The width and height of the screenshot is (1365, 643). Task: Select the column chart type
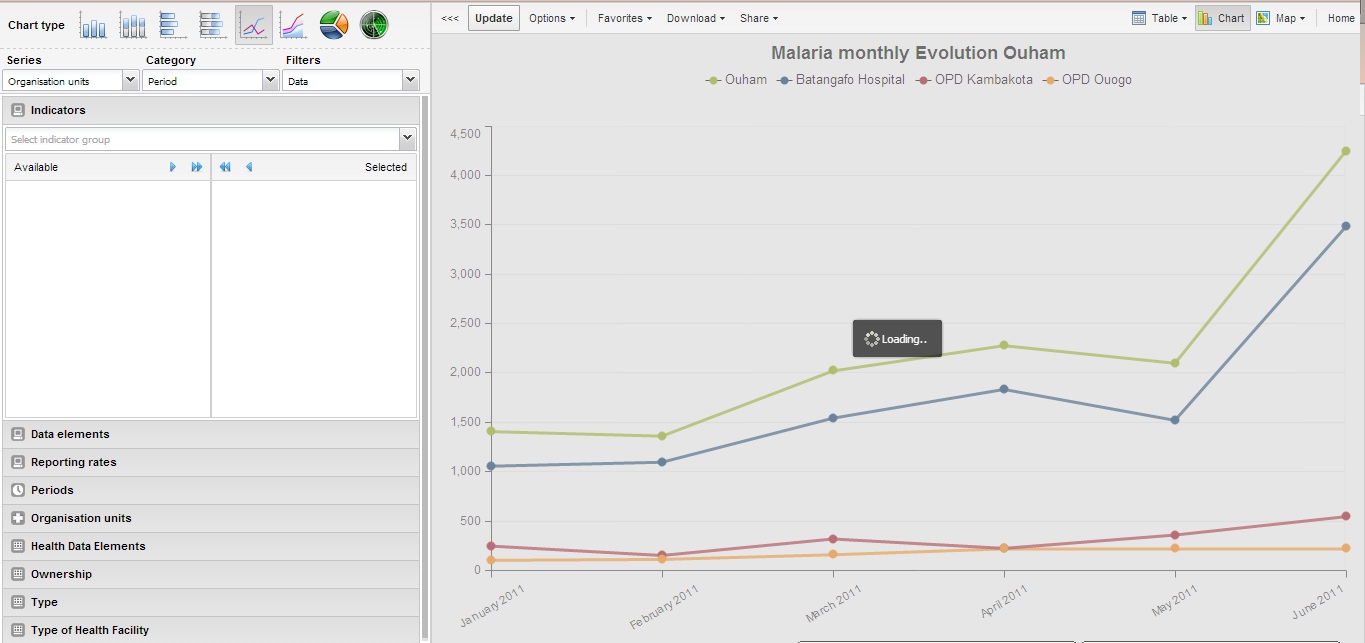93,25
